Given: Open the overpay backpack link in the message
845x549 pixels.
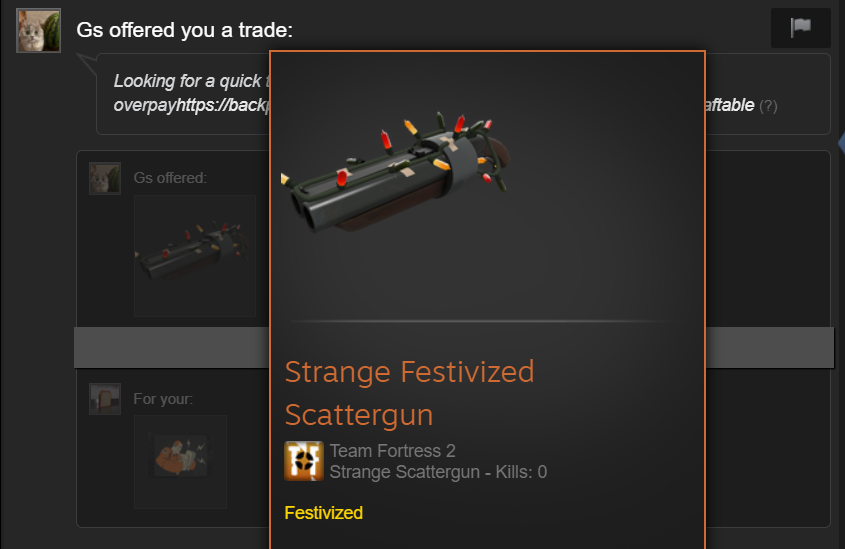Looking at the screenshot, I should click(191, 105).
